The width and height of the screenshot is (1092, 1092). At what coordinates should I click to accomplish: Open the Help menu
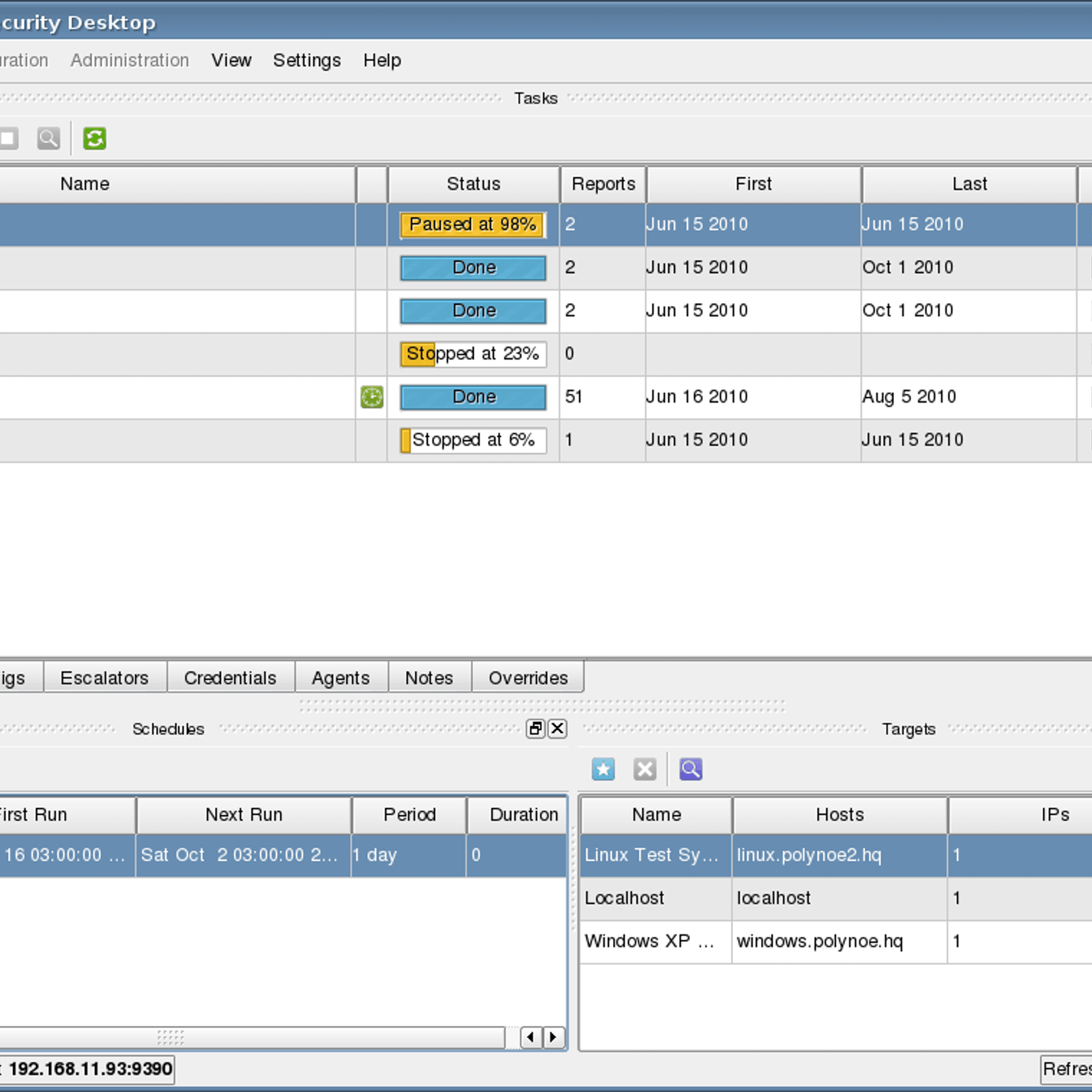[382, 60]
